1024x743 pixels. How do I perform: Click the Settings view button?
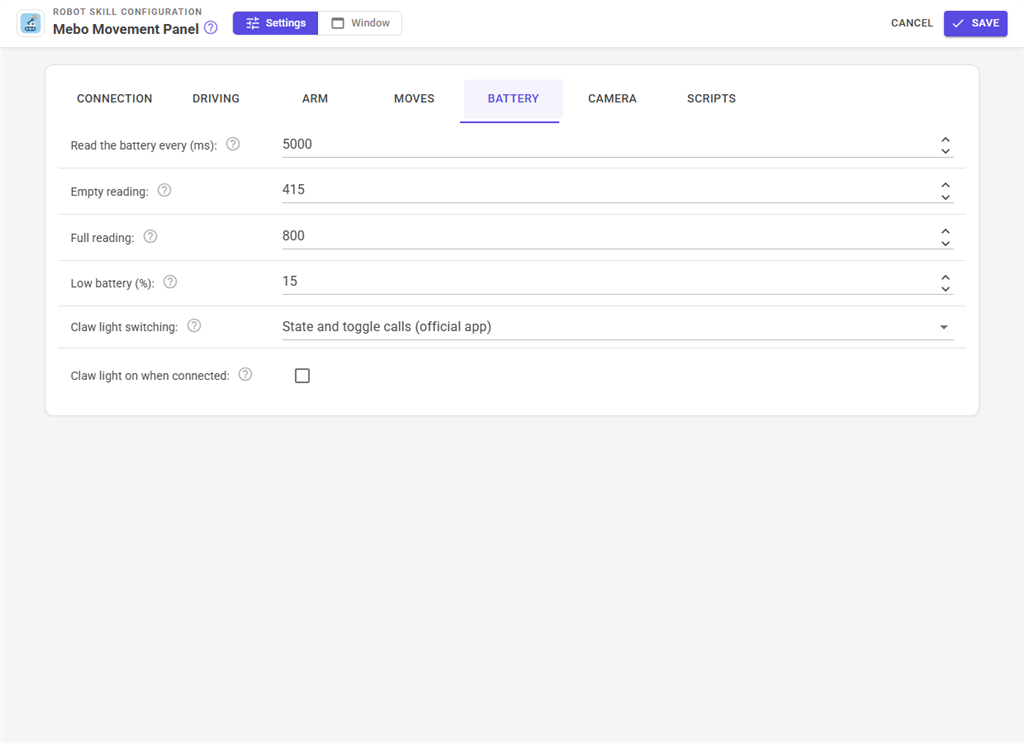276,23
